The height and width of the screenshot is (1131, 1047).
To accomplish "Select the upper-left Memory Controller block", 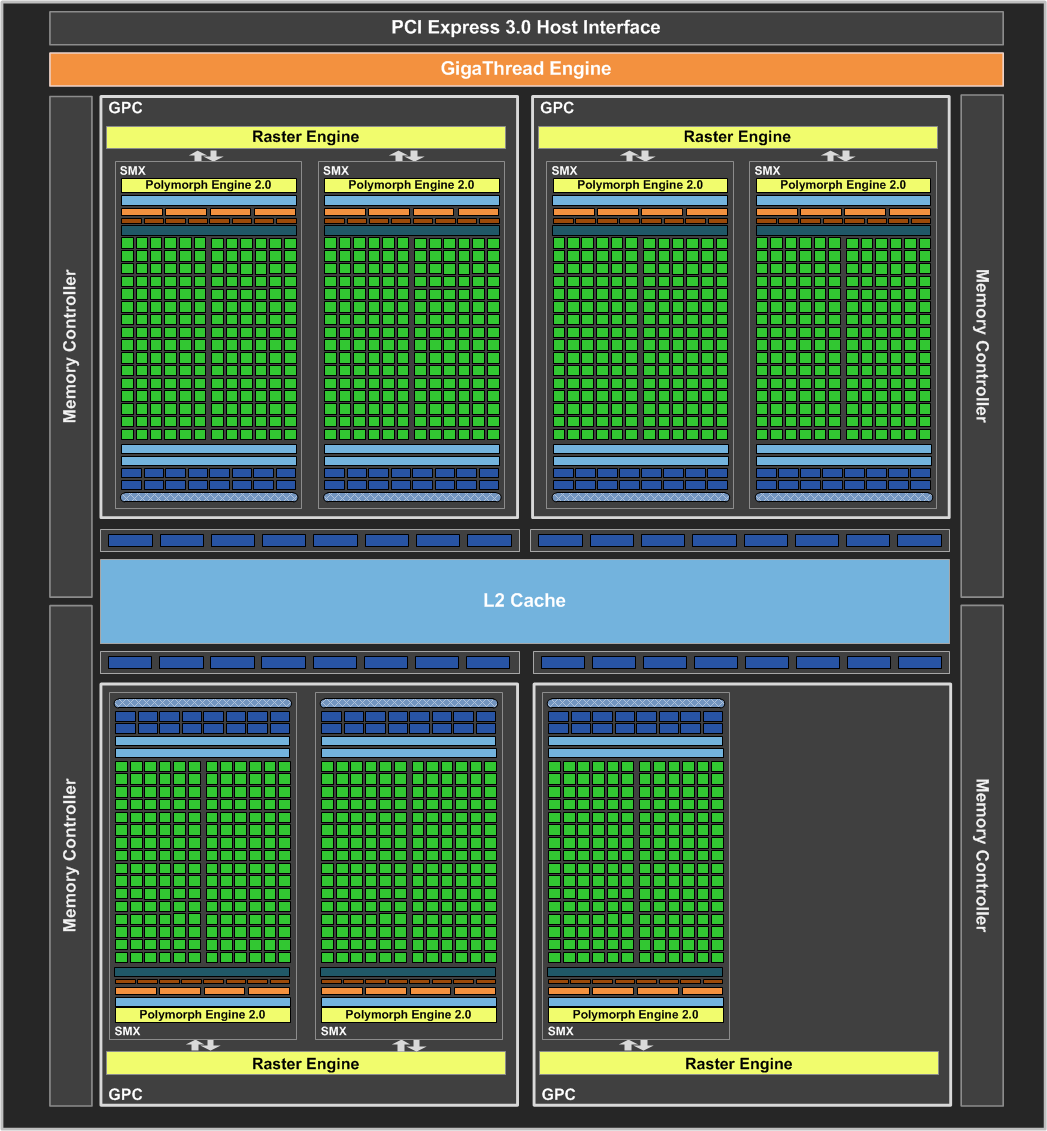I will tap(71, 346).
